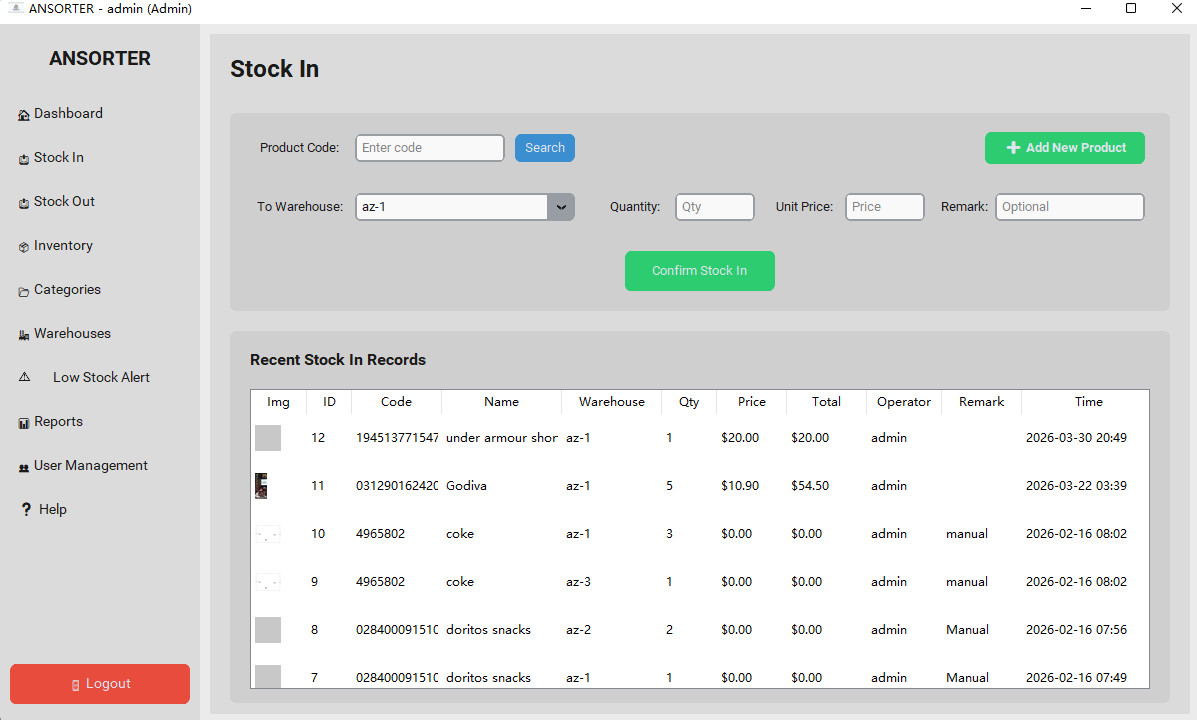Click the Remark optional input field
The image size is (1197, 720).
(1070, 207)
